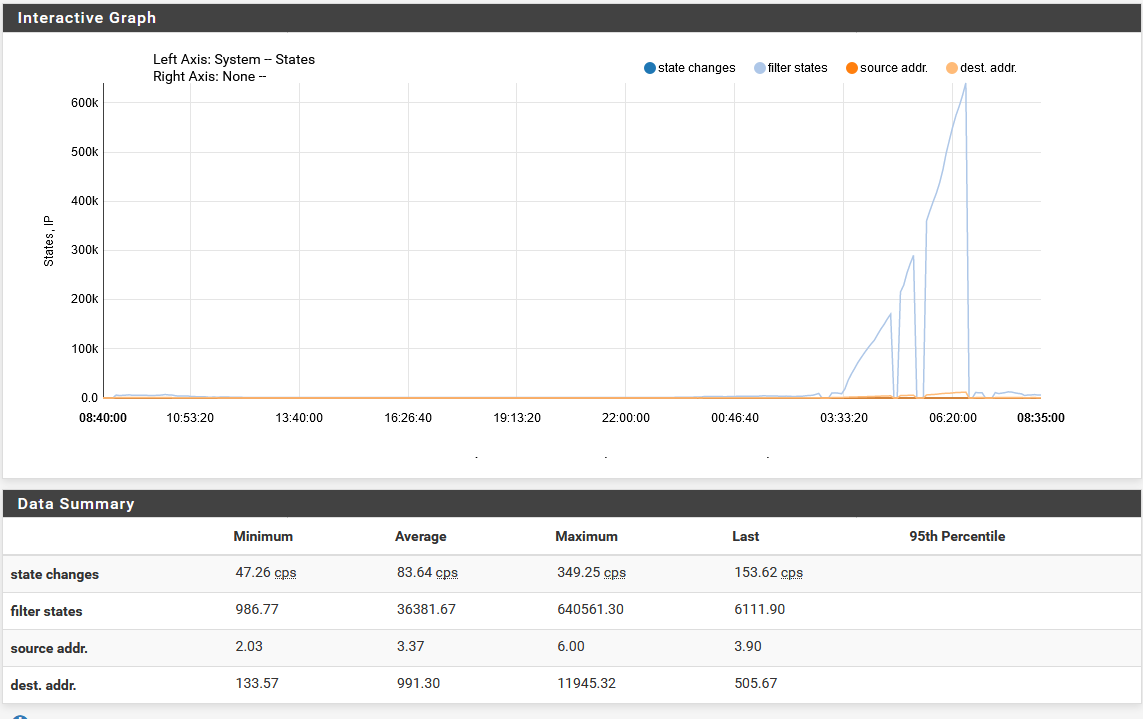Click the 600k y-axis tick label
The width and height of the screenshot is (1143, 719).
pyautogui.click(x=85, y=103)
